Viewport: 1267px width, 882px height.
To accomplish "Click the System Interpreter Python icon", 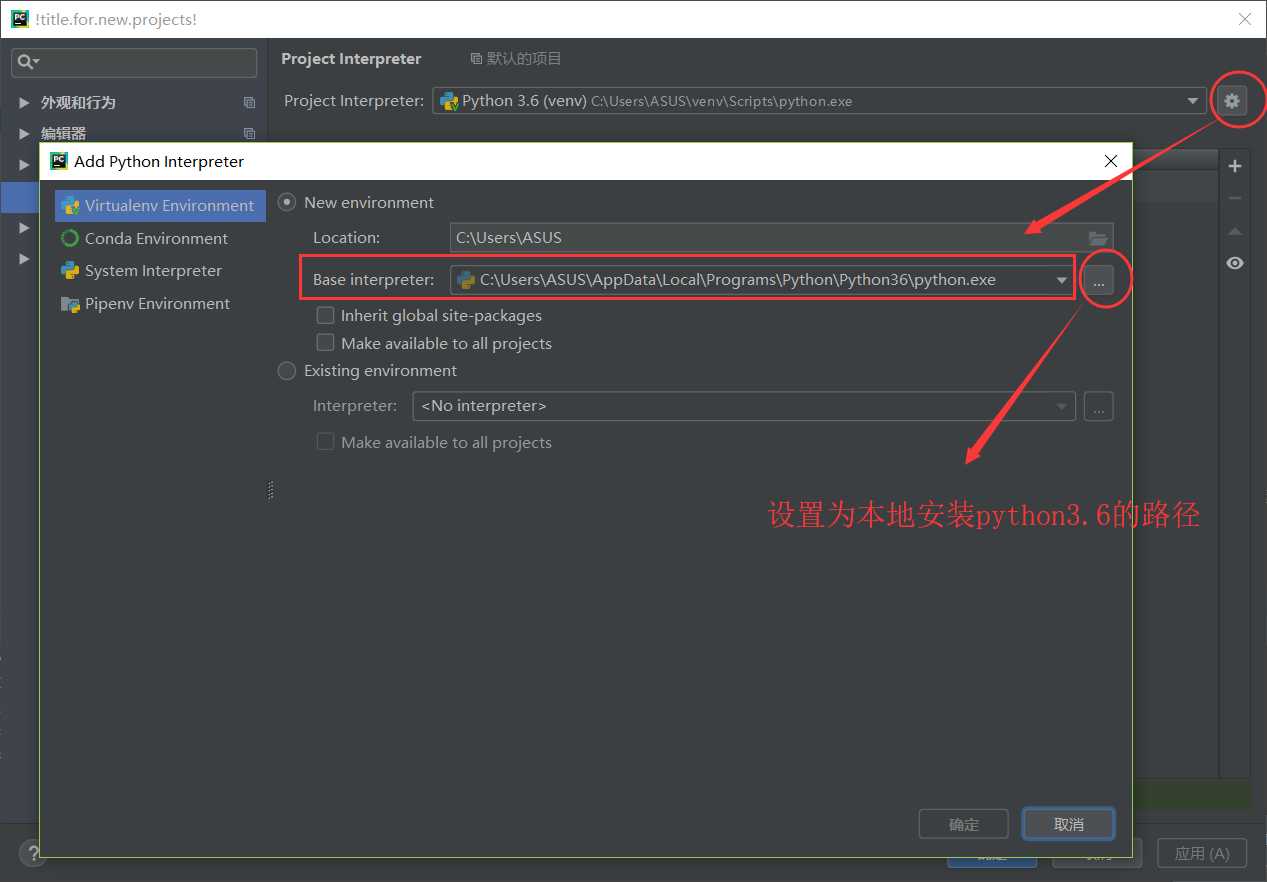I will click(70, 271).
